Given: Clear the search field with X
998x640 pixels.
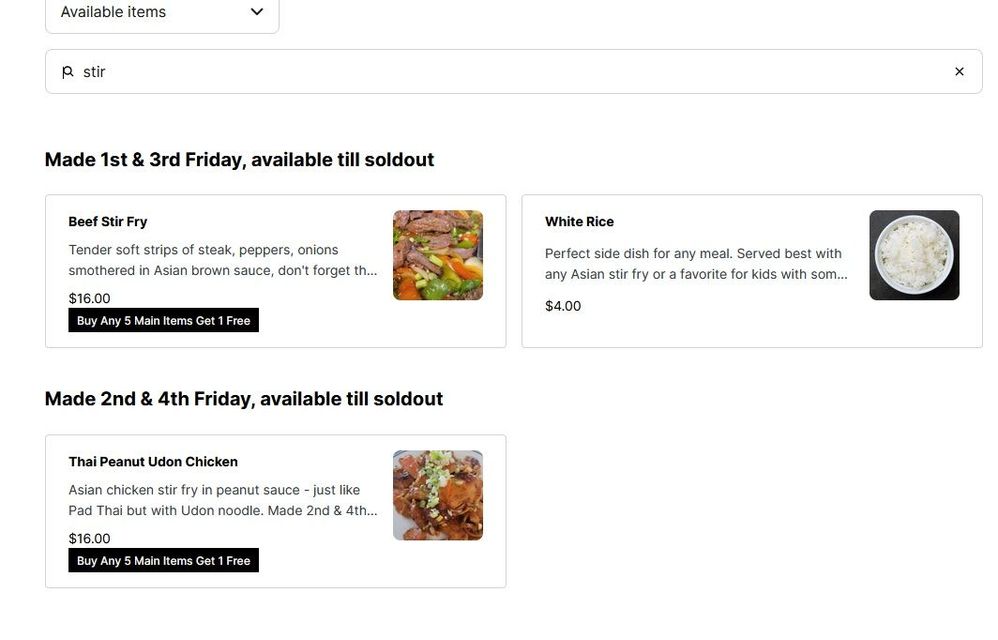Looking at the screenshot, I should (x=959, y=72).
